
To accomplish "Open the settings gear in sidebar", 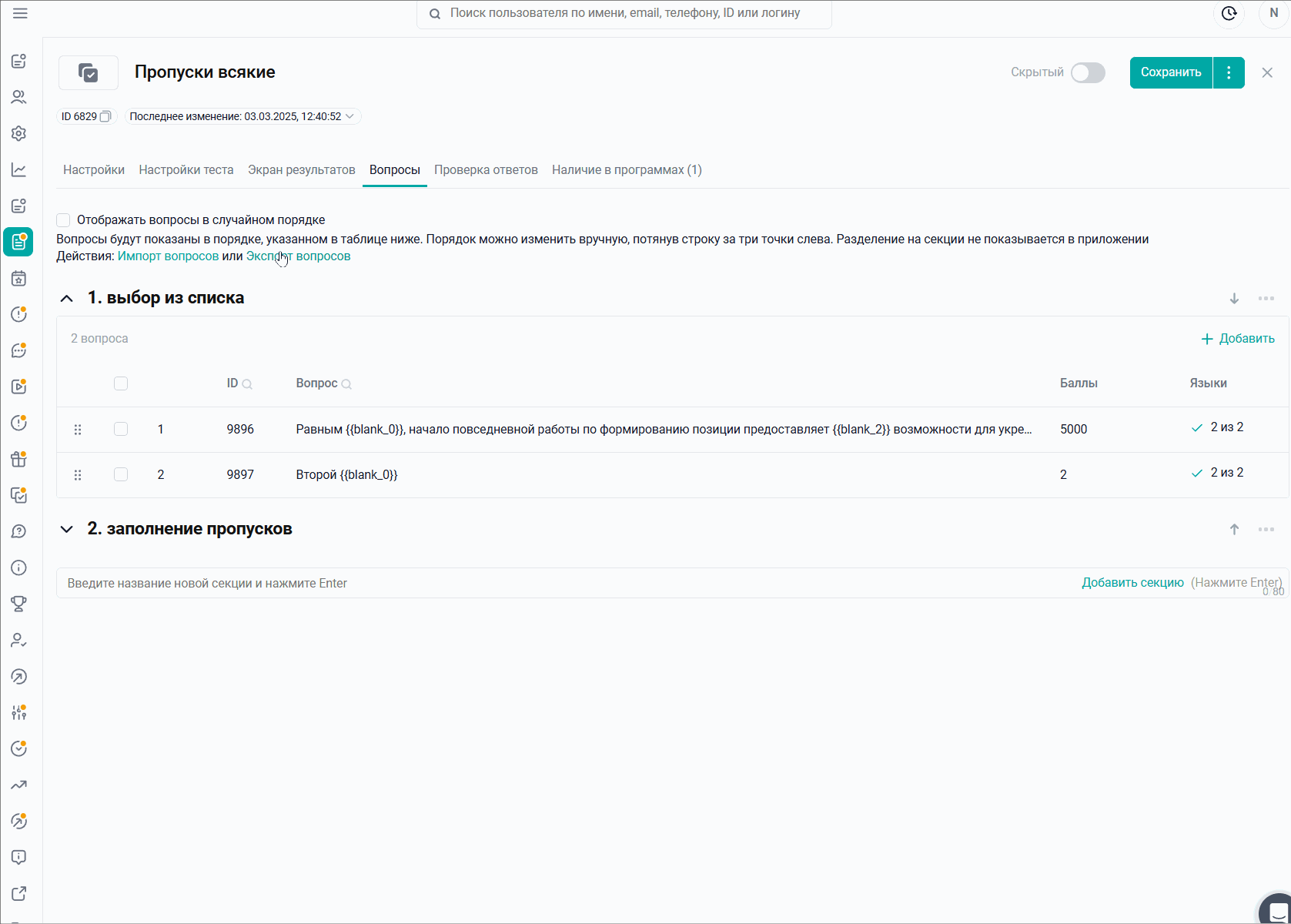I will [x=19, y=133].
